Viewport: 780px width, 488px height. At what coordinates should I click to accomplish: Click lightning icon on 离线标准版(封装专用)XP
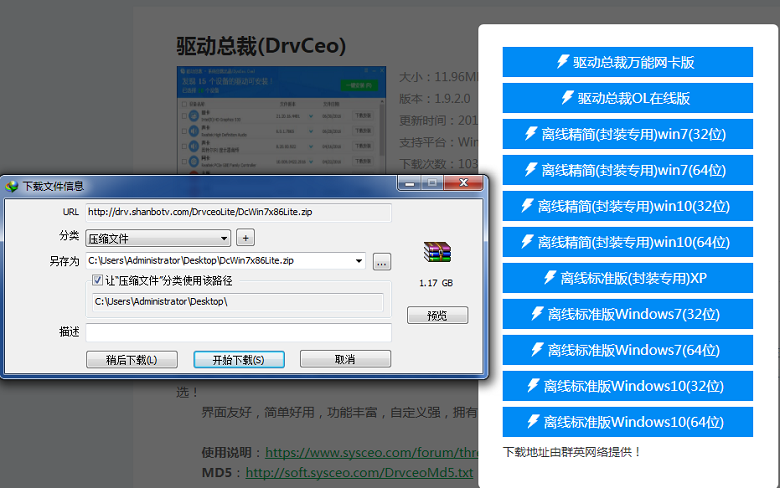click(x=550, y=277)
